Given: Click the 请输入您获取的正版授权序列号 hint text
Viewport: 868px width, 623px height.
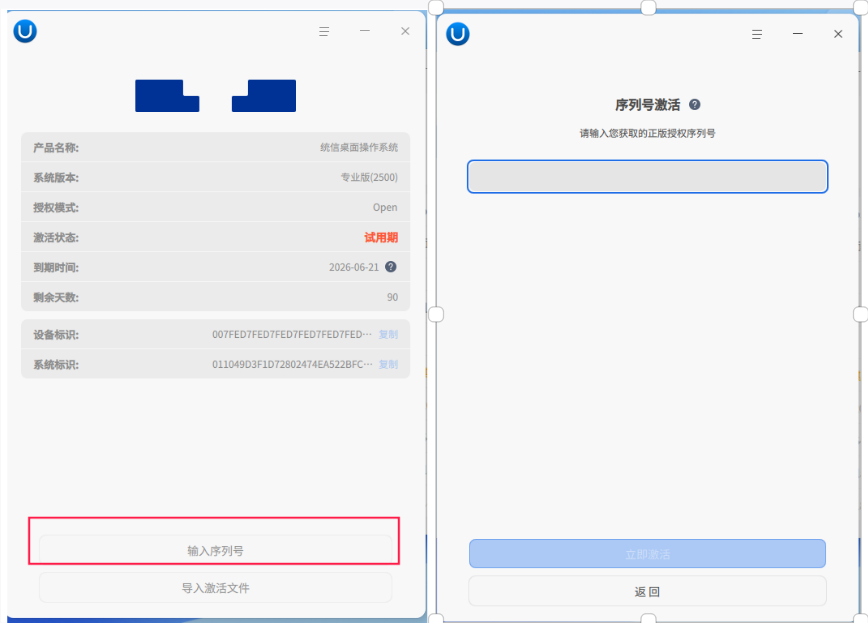Looking at the screenshot, I should 648,133.
